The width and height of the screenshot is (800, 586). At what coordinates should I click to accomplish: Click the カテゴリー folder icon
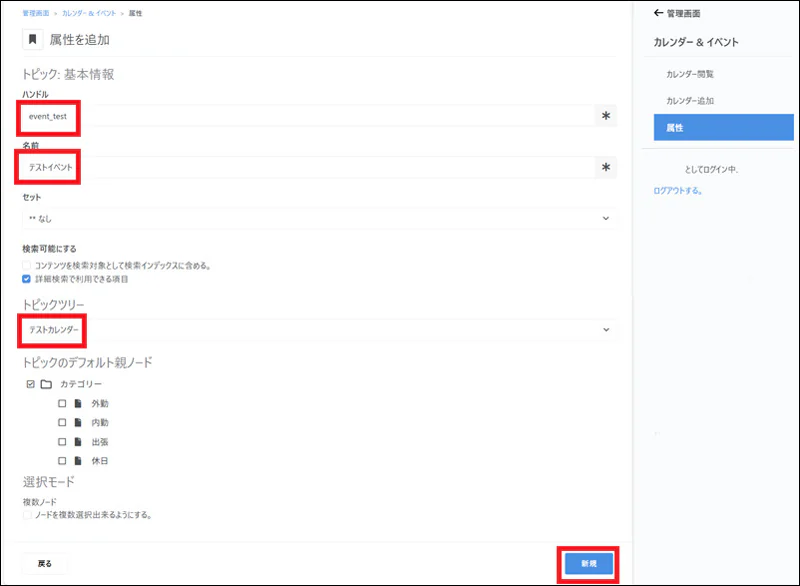pos(46,384)
